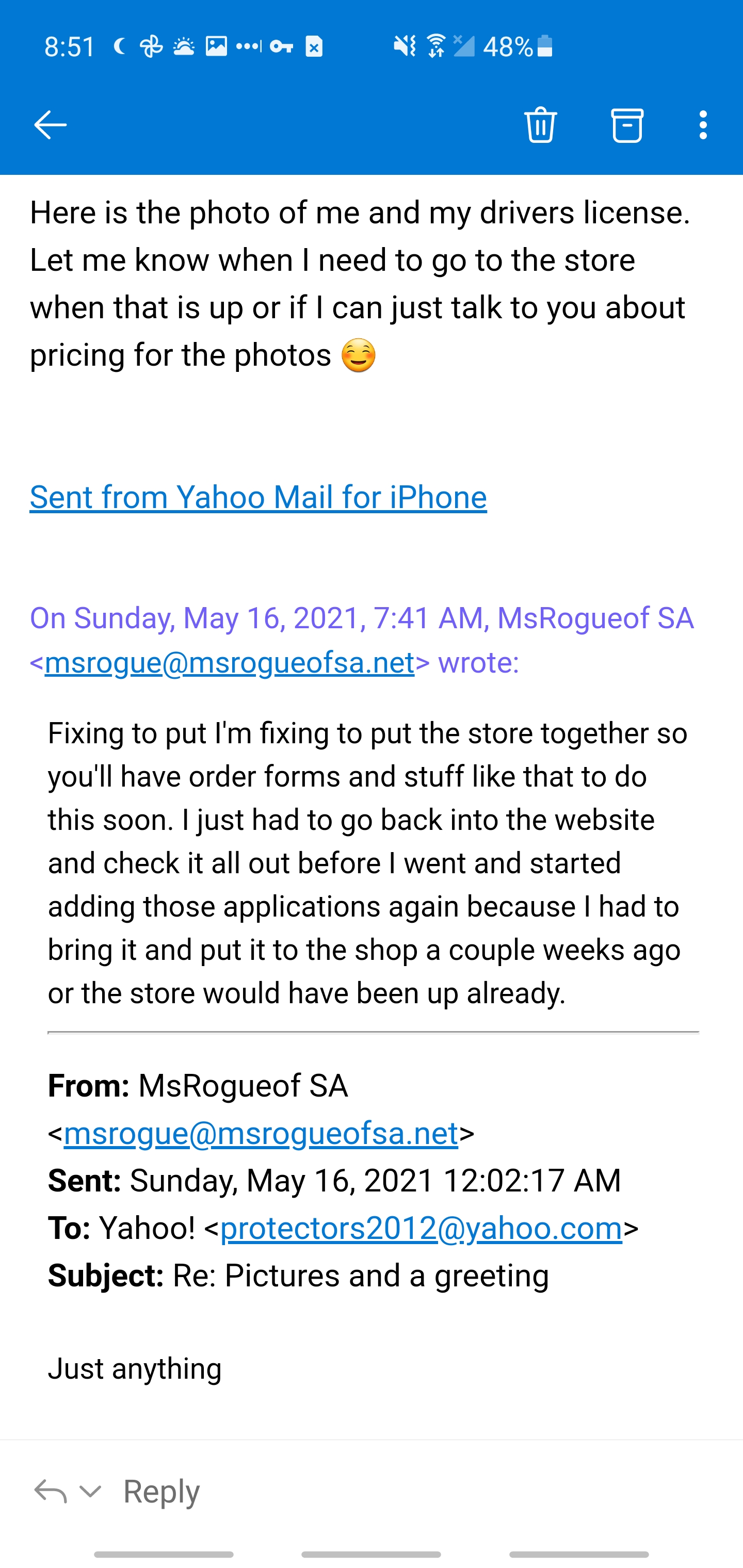Tap the left navigation bar handle

tap(164, 1555)
